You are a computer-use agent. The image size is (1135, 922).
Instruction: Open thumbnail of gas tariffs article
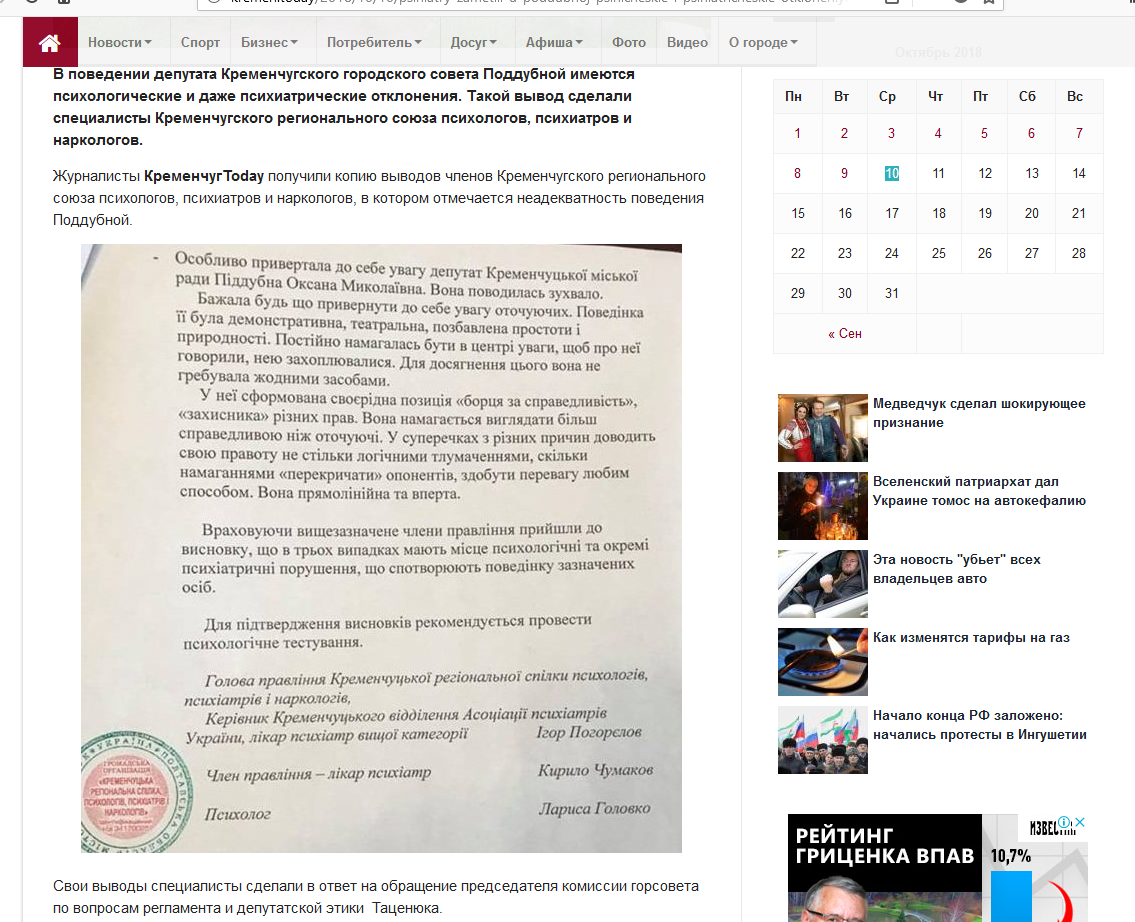[822, 662]
